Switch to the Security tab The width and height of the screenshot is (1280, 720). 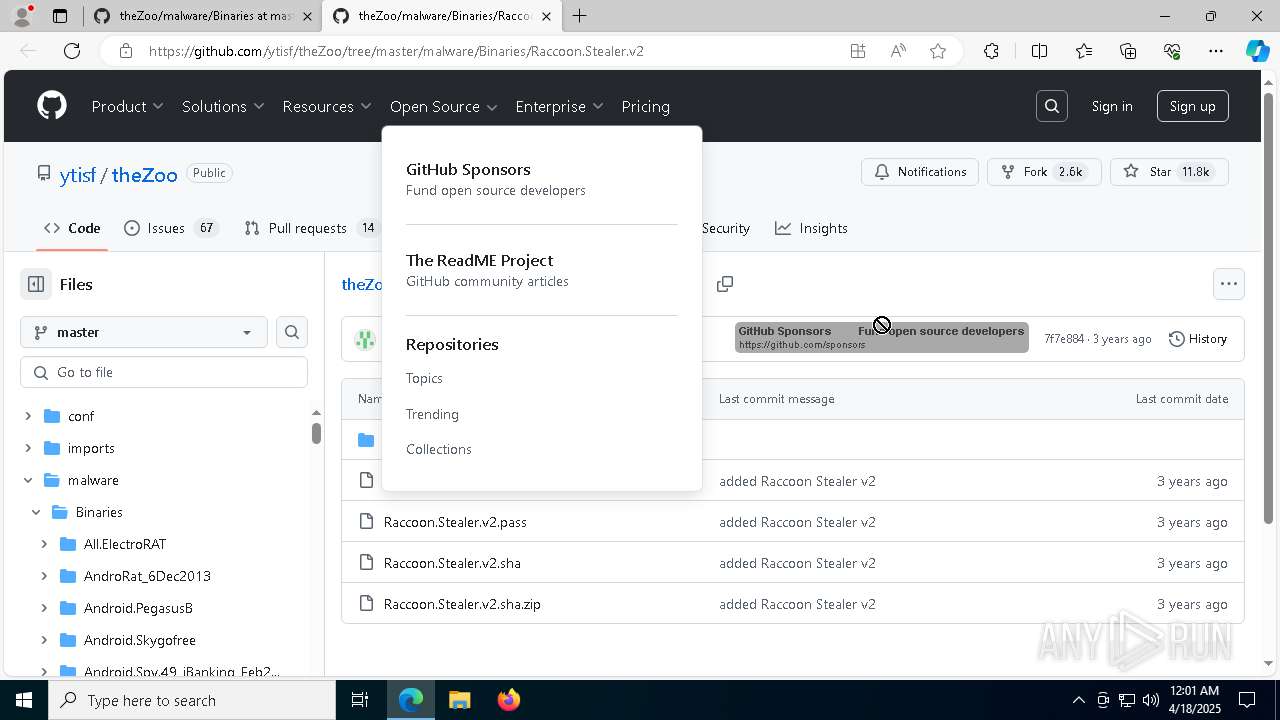(725, 228)
